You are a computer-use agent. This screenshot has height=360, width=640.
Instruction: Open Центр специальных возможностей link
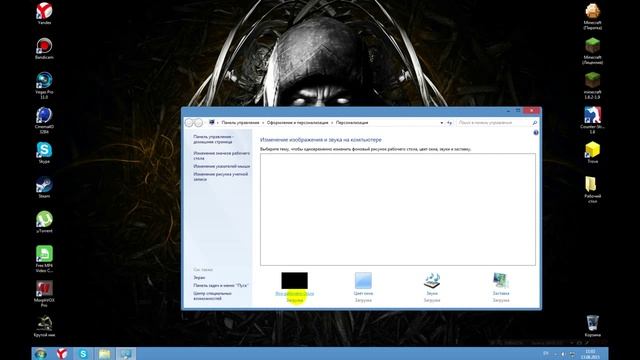[x=213, y=296]
